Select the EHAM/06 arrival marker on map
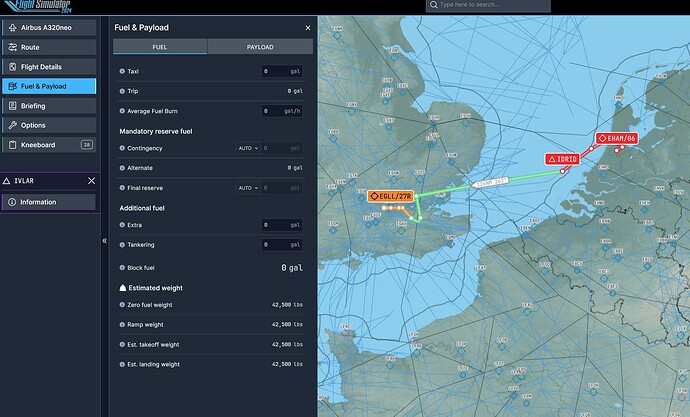This screenshot has height=417, width=690. (617, 138)
